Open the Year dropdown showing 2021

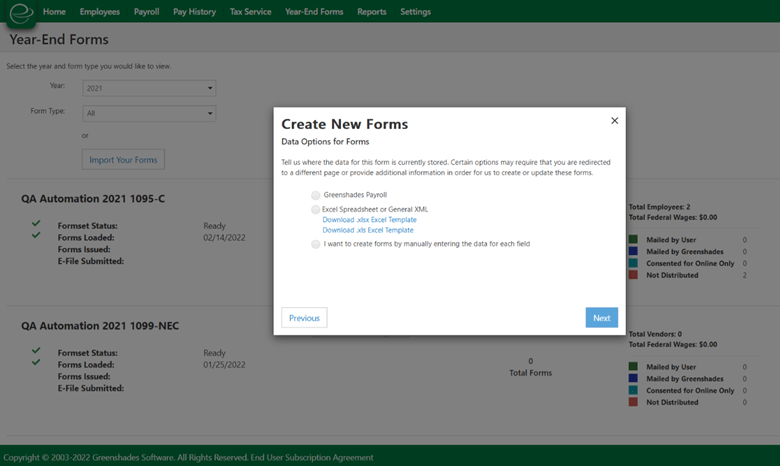coord(149,88)
